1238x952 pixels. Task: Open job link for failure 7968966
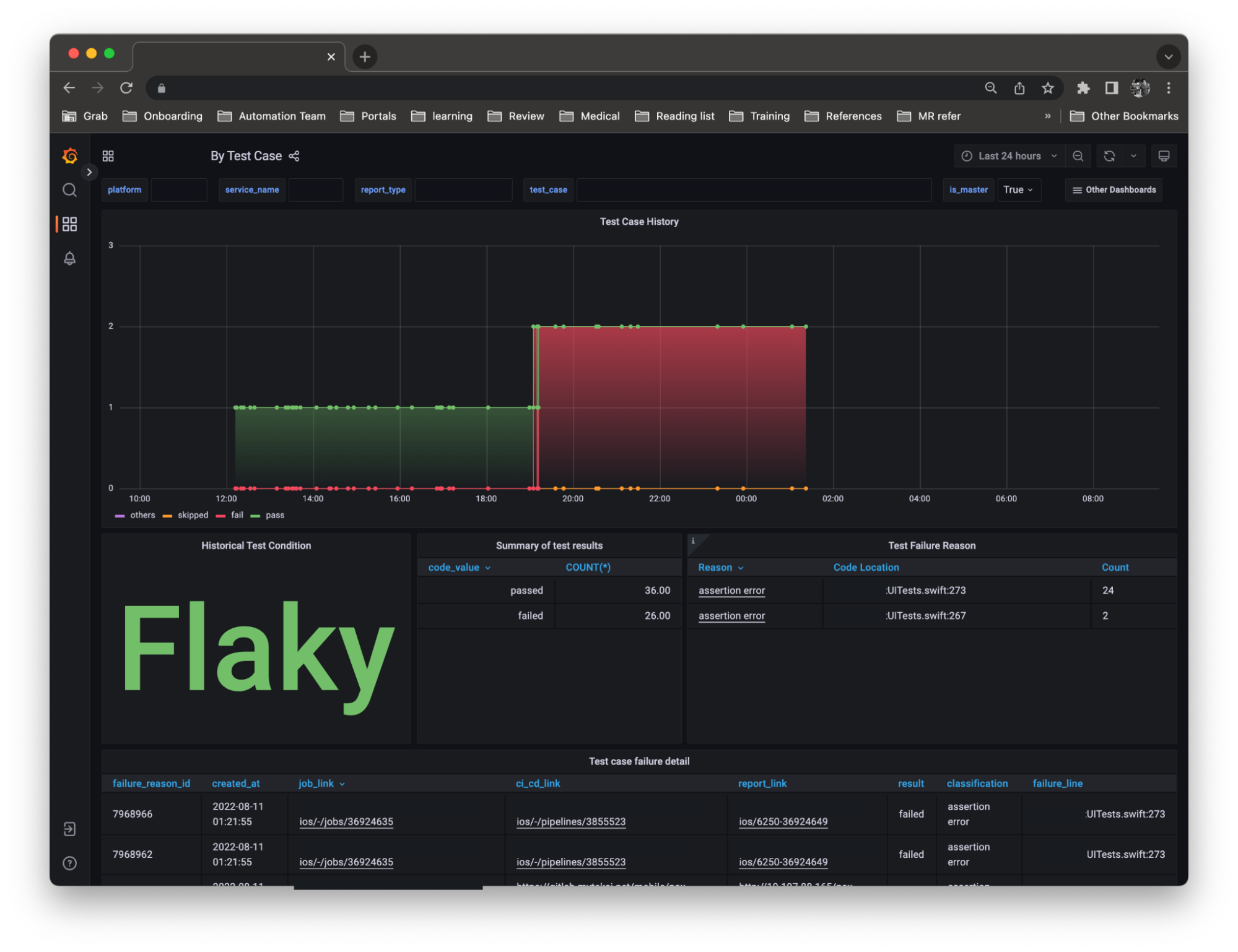pos(346,822)
